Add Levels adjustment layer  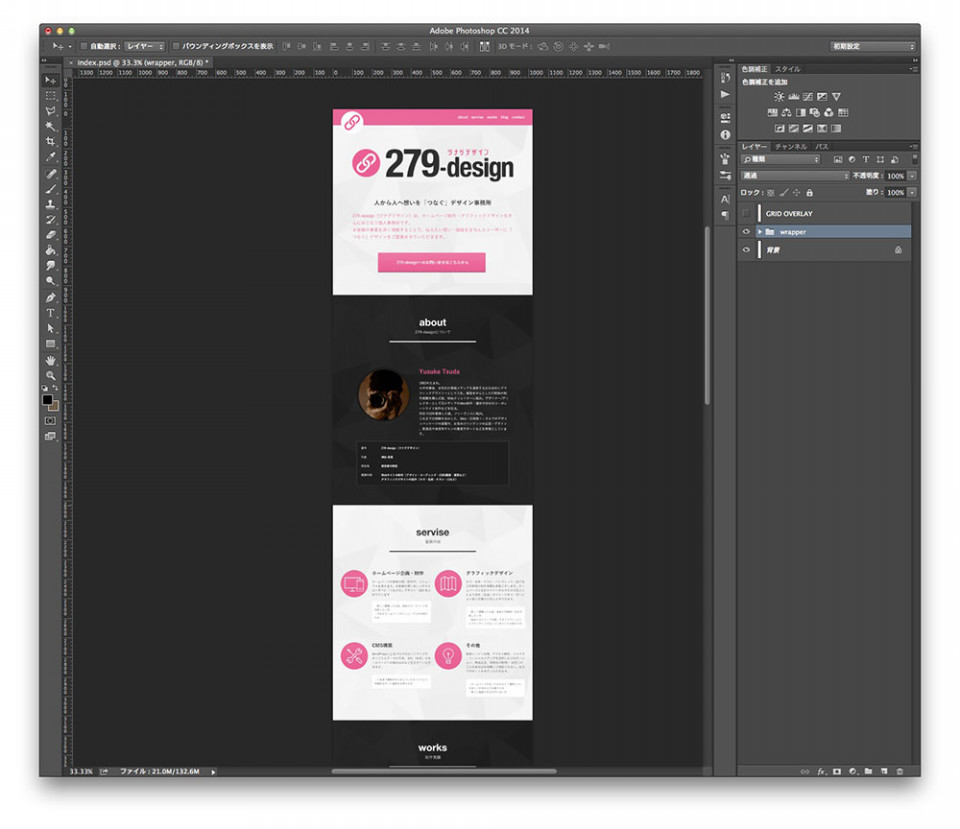(x=793, y=97)
